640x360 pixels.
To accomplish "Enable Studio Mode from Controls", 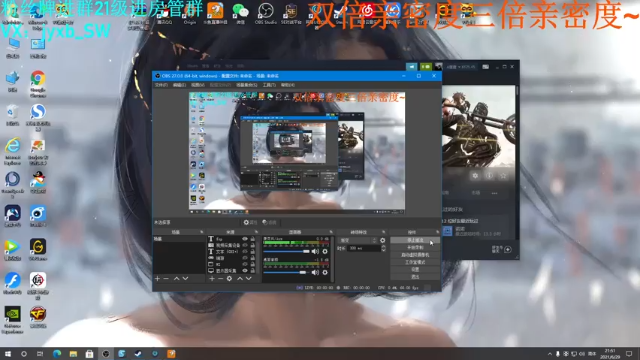I will point(415,262).
